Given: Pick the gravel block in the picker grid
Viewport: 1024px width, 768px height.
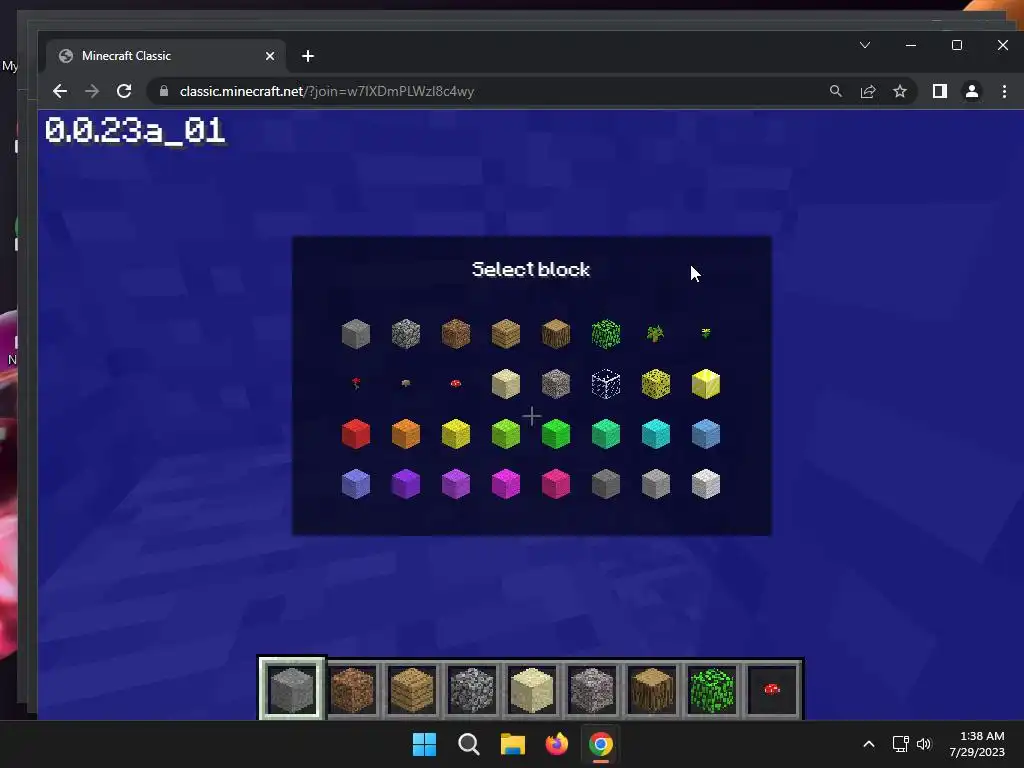Looking at the screenshot, I should click(406, 334).
